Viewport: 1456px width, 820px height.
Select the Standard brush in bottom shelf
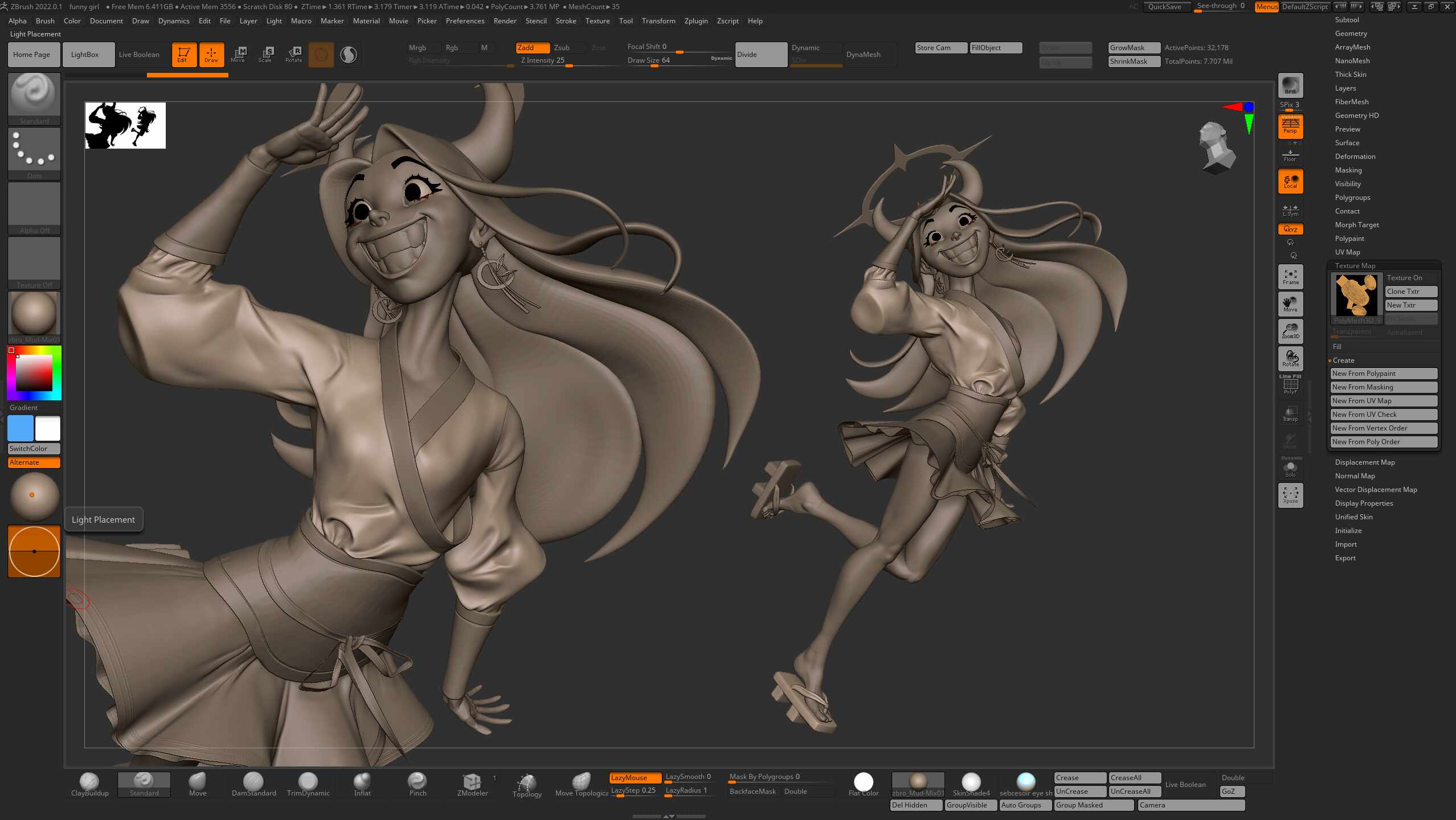144,784
